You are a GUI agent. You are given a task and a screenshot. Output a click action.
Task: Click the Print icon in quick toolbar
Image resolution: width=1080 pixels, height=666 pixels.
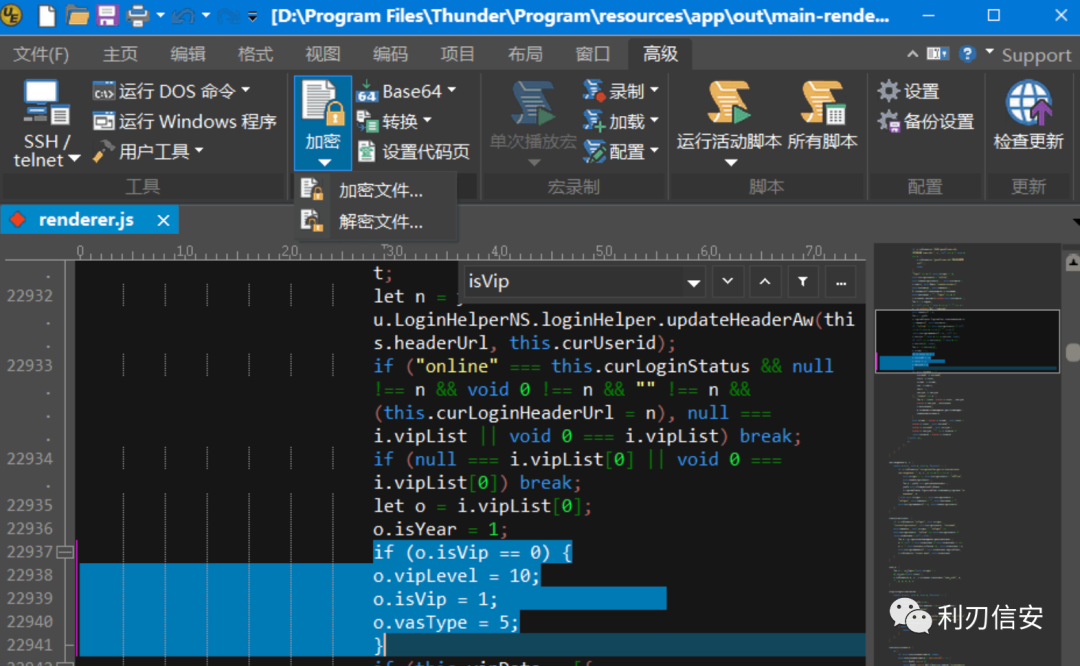tap(137, 15)
